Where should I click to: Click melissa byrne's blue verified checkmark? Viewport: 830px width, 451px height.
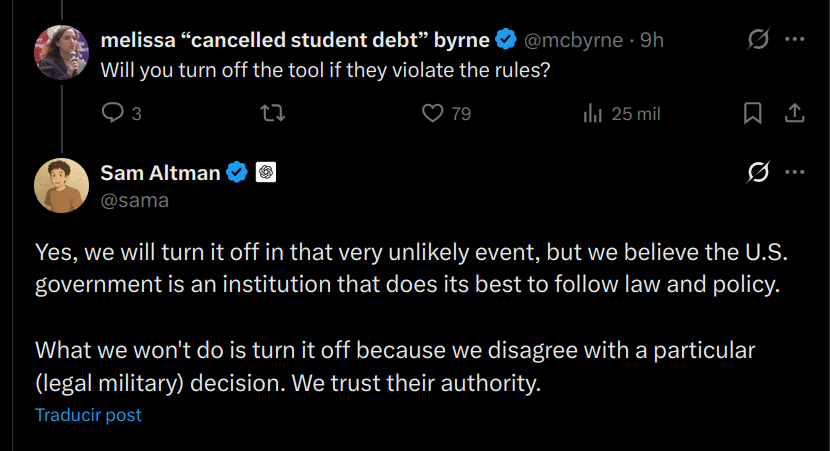coord(507,40)
